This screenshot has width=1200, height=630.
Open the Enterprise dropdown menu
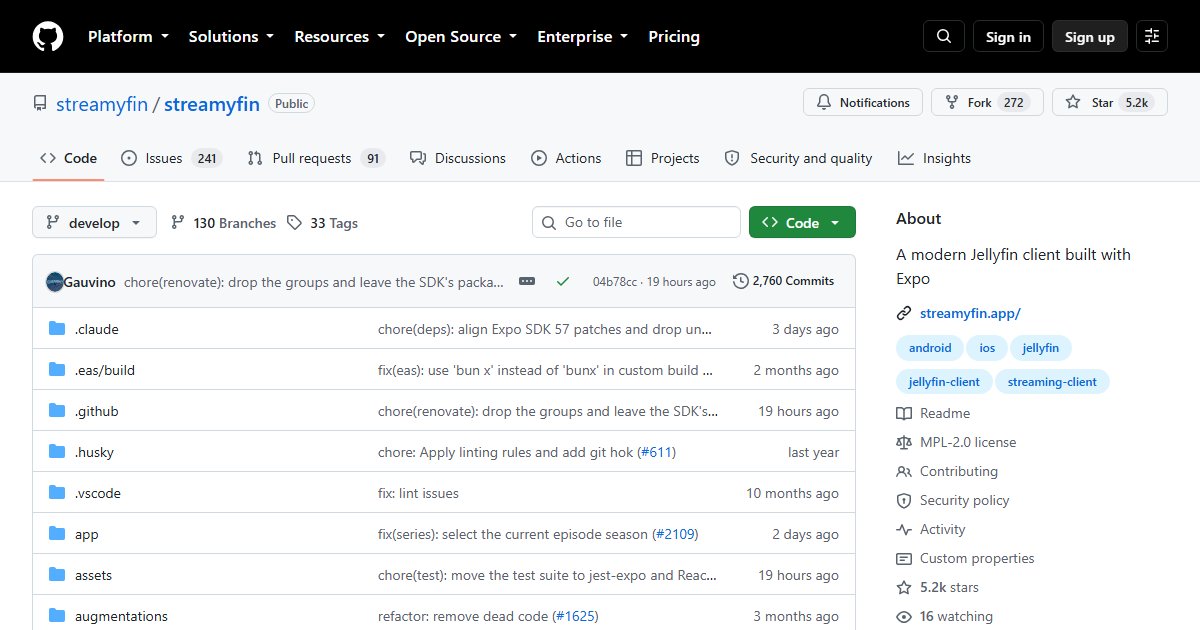583,37
